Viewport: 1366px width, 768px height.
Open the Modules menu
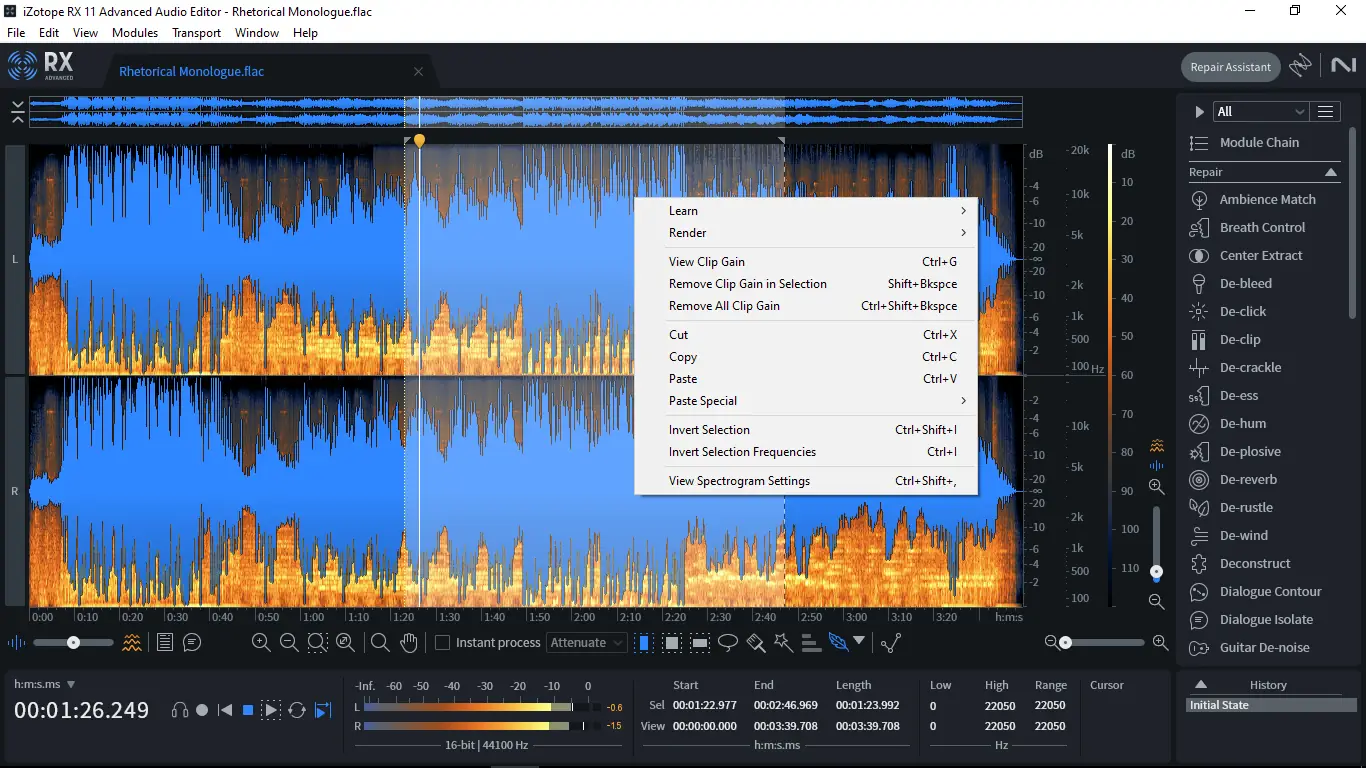tap(135, 33)
